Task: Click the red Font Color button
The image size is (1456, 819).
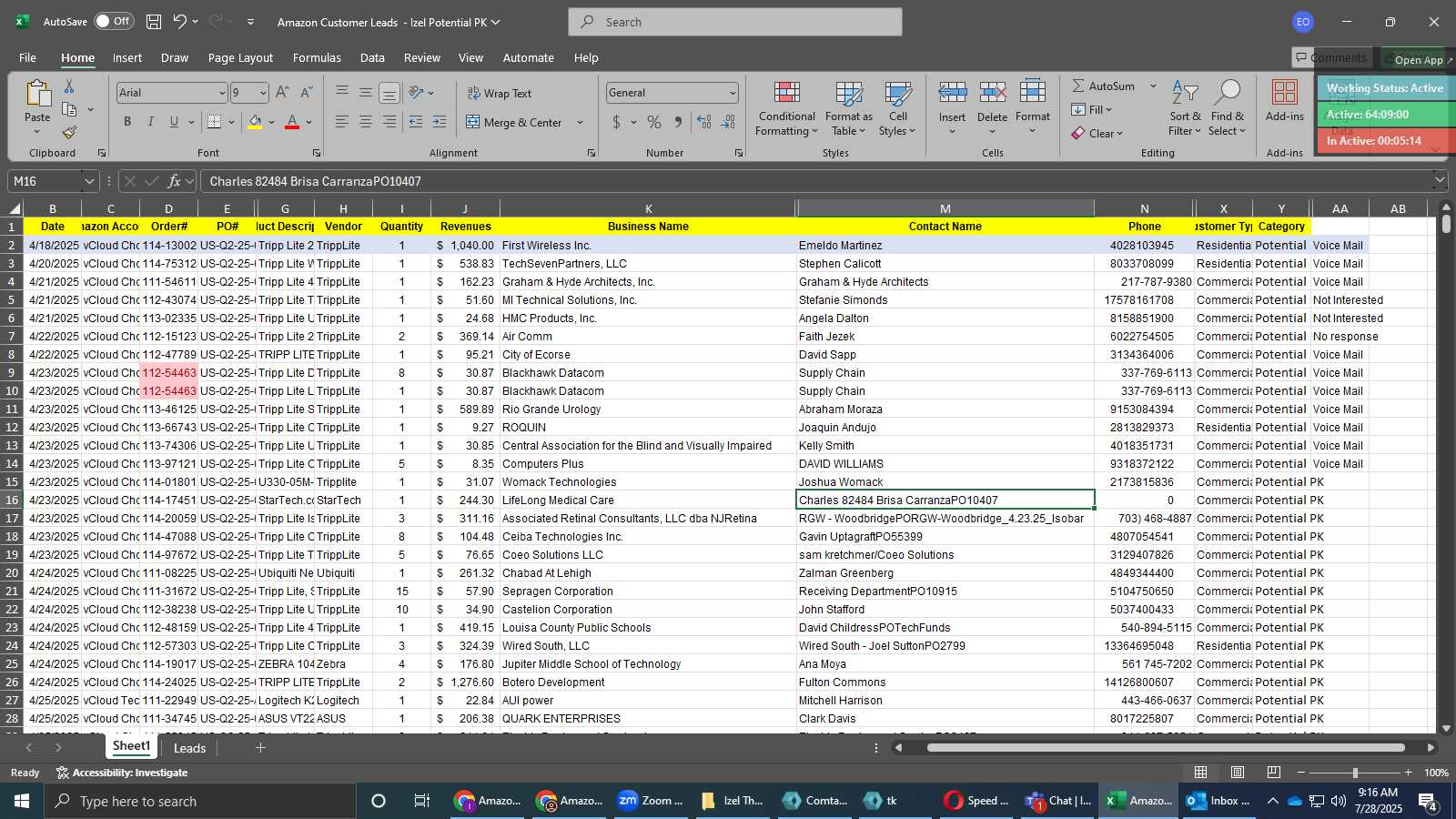Action: pyautogui.click(x=292, y=122)
